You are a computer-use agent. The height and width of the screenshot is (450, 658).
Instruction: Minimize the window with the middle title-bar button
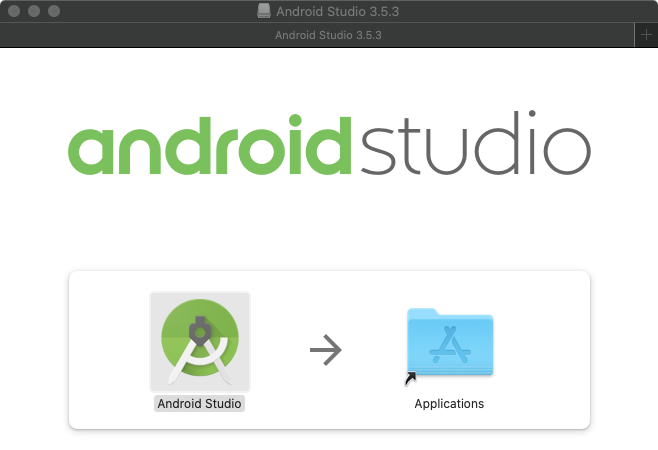coord(34,11)
